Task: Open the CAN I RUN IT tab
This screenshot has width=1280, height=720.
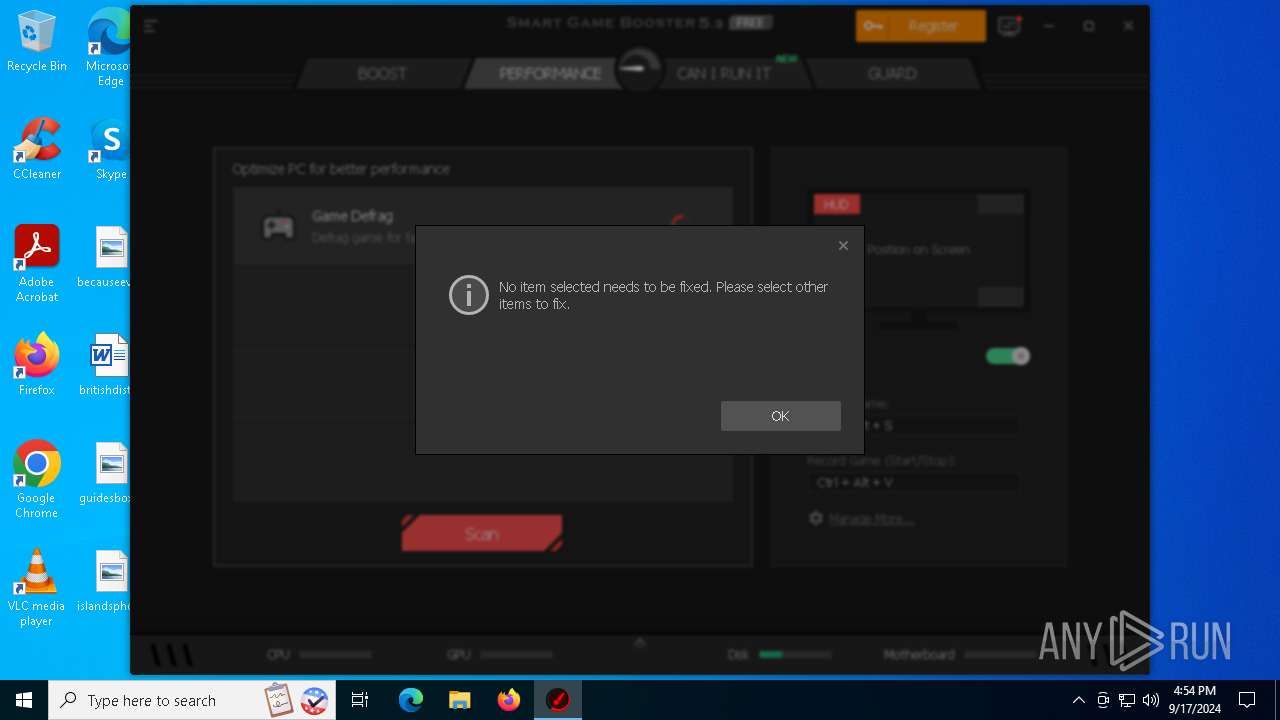Action: pyautogui.click(x=724, y=73)
